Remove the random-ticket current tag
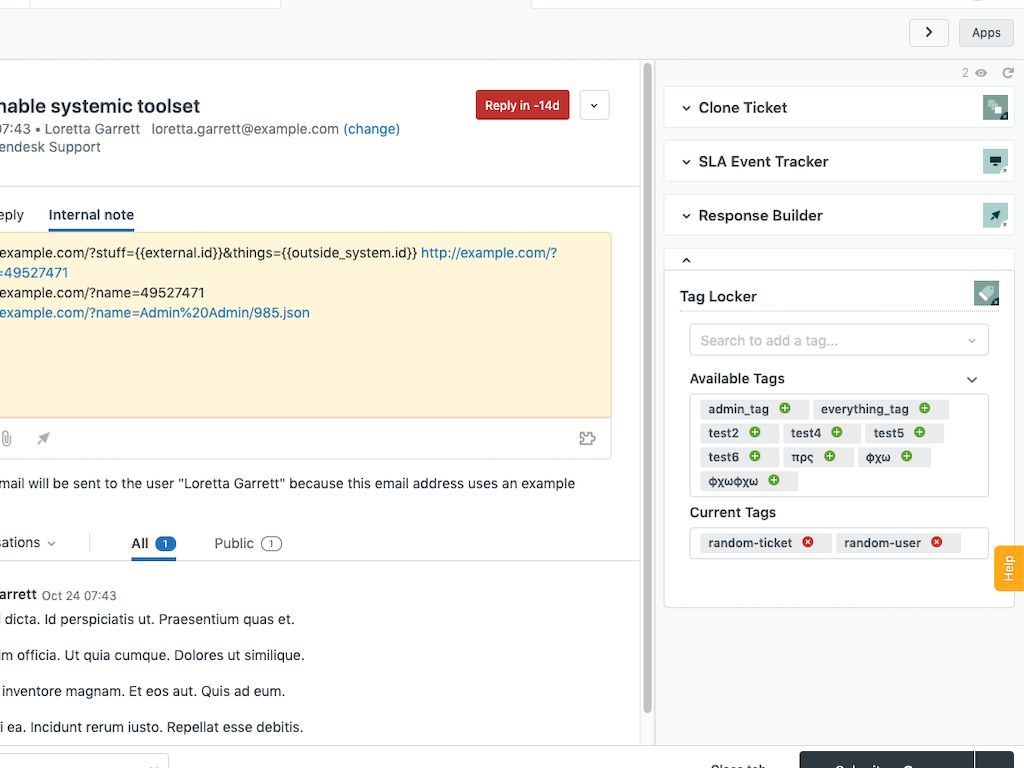The height and width of the screenshot is (768, 1024). coord(808,542)
